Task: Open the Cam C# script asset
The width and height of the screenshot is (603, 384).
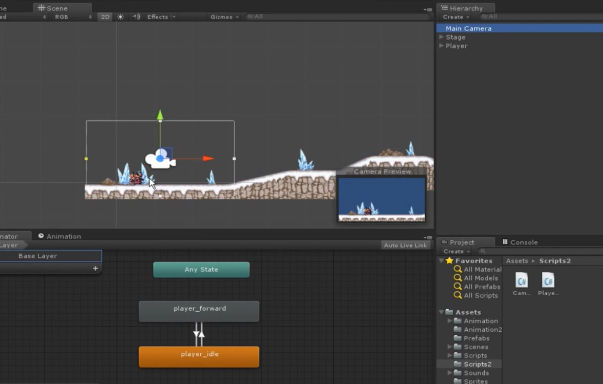Action: pos(521,284)
